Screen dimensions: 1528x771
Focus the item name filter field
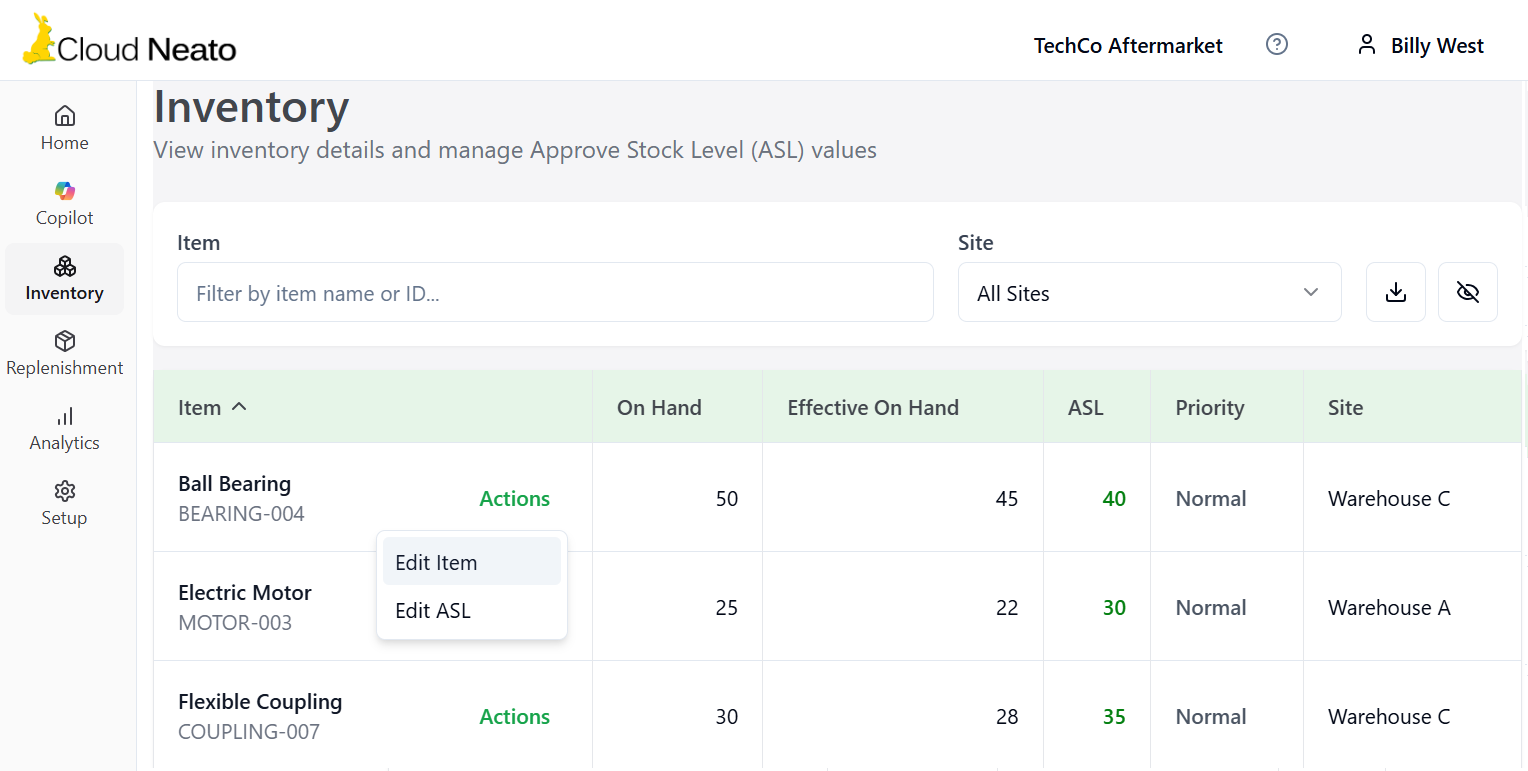pos(555,292)
